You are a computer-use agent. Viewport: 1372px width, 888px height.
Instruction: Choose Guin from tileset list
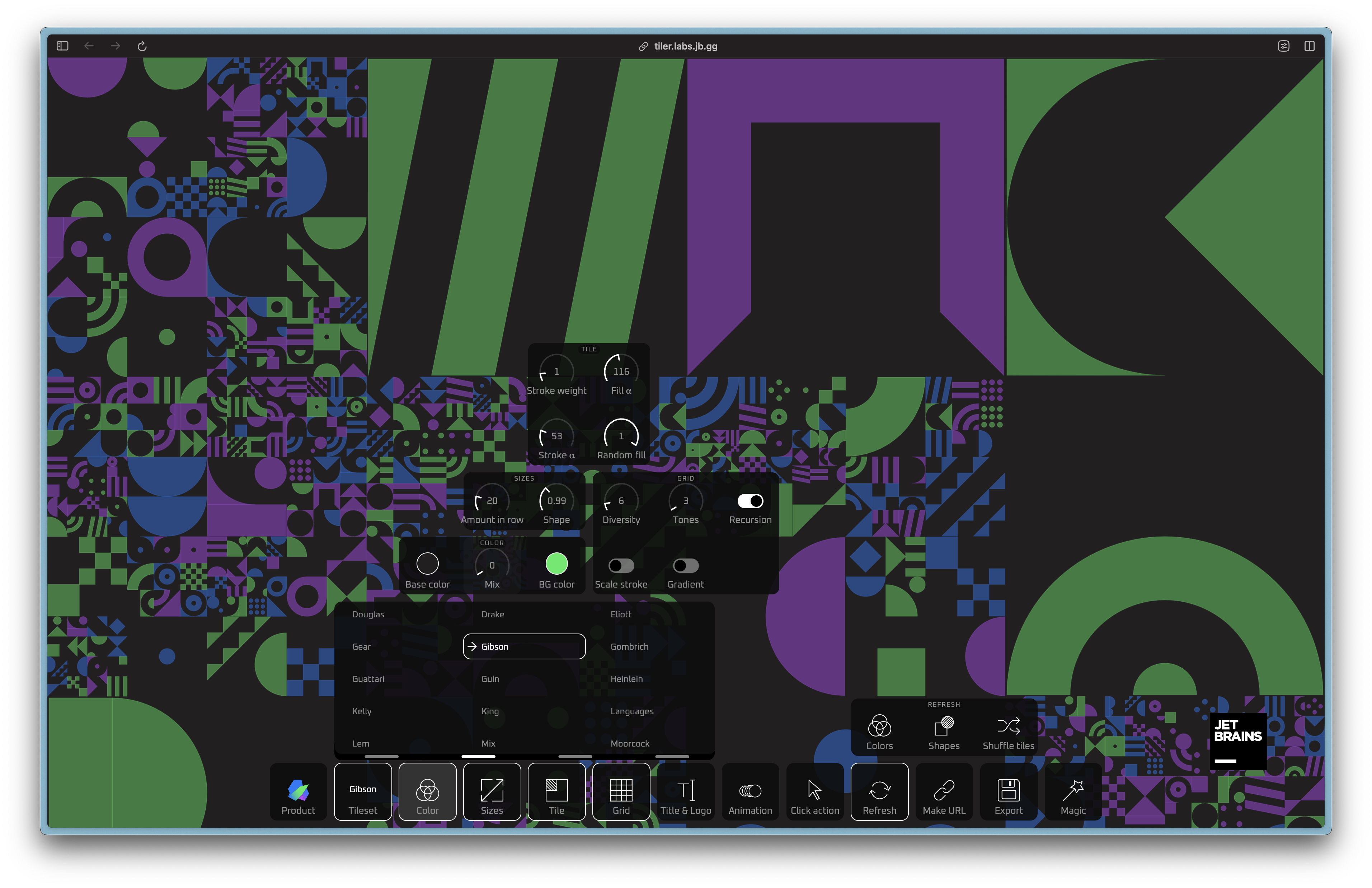tap(490, 679)
